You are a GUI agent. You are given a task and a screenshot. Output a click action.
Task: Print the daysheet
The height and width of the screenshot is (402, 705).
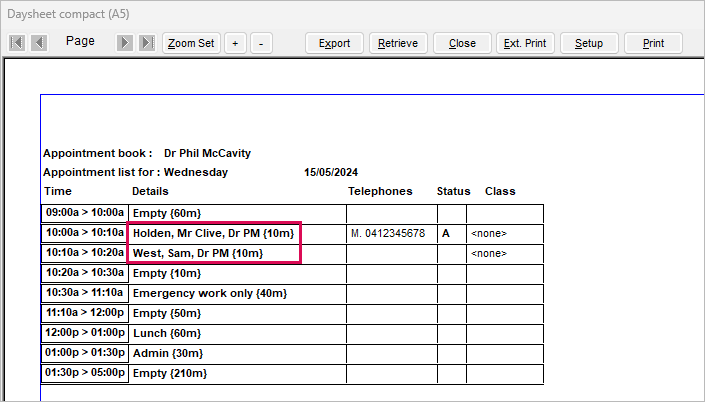(653, 43)
